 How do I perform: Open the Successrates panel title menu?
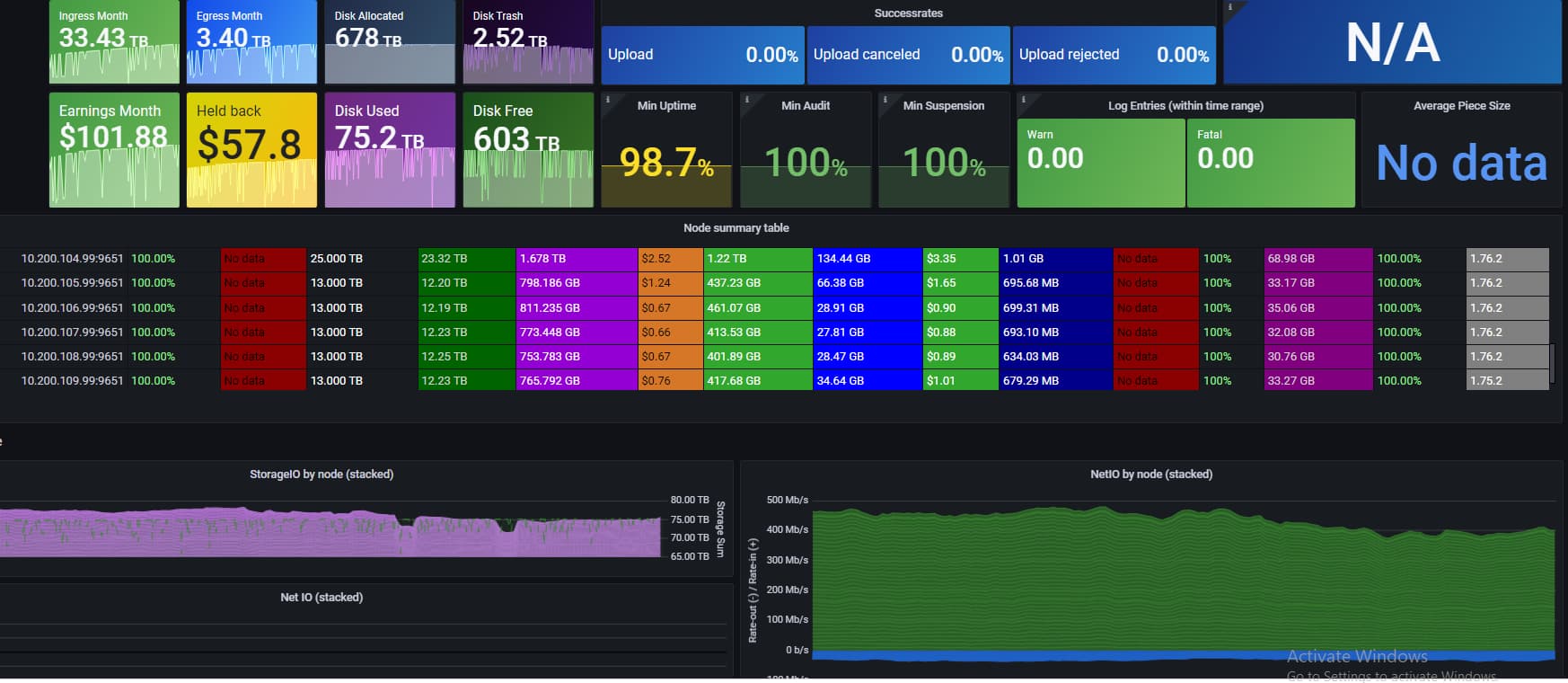pyautogui.click(x=908, y=13)
